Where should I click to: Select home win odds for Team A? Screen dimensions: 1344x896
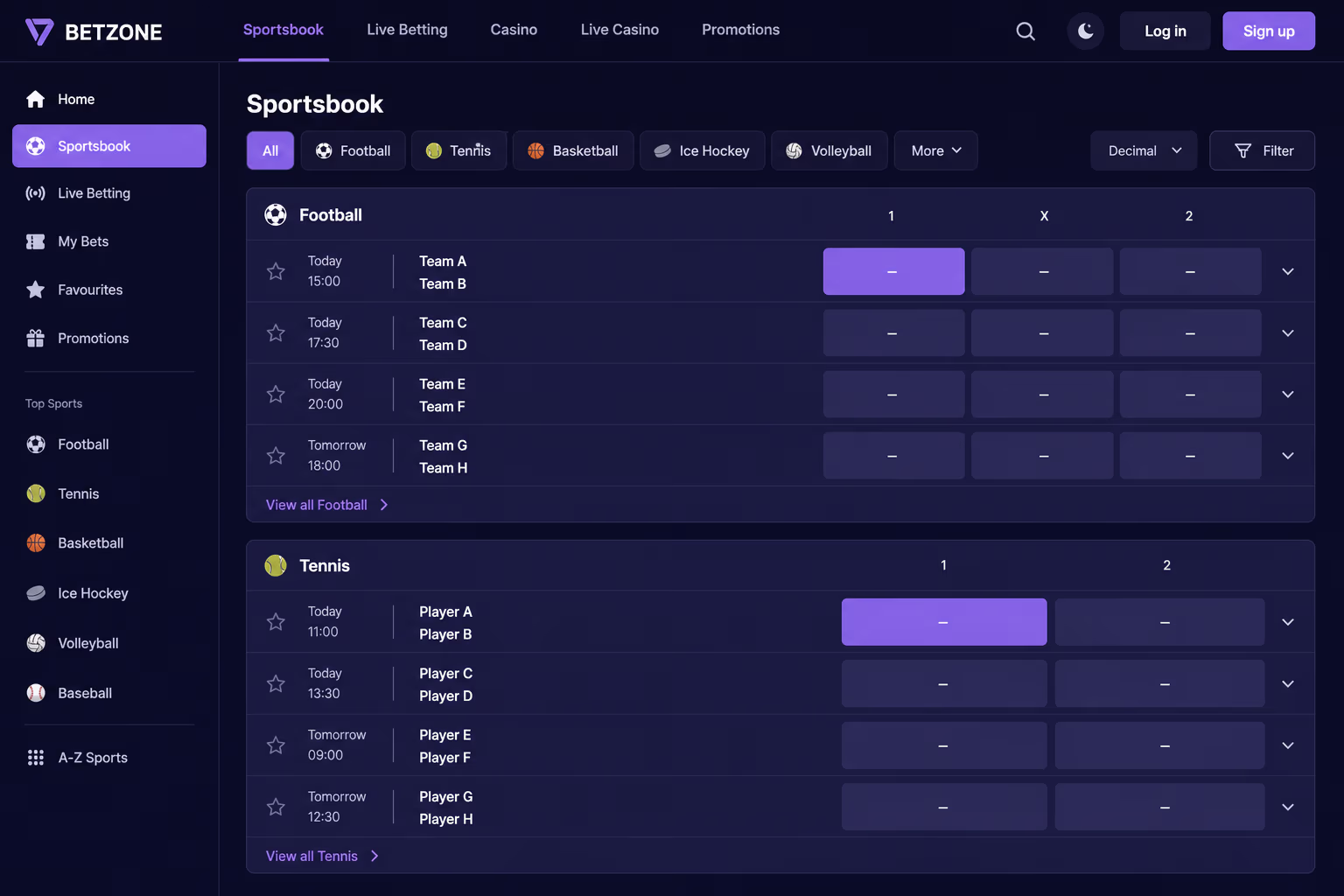point(893,271)
